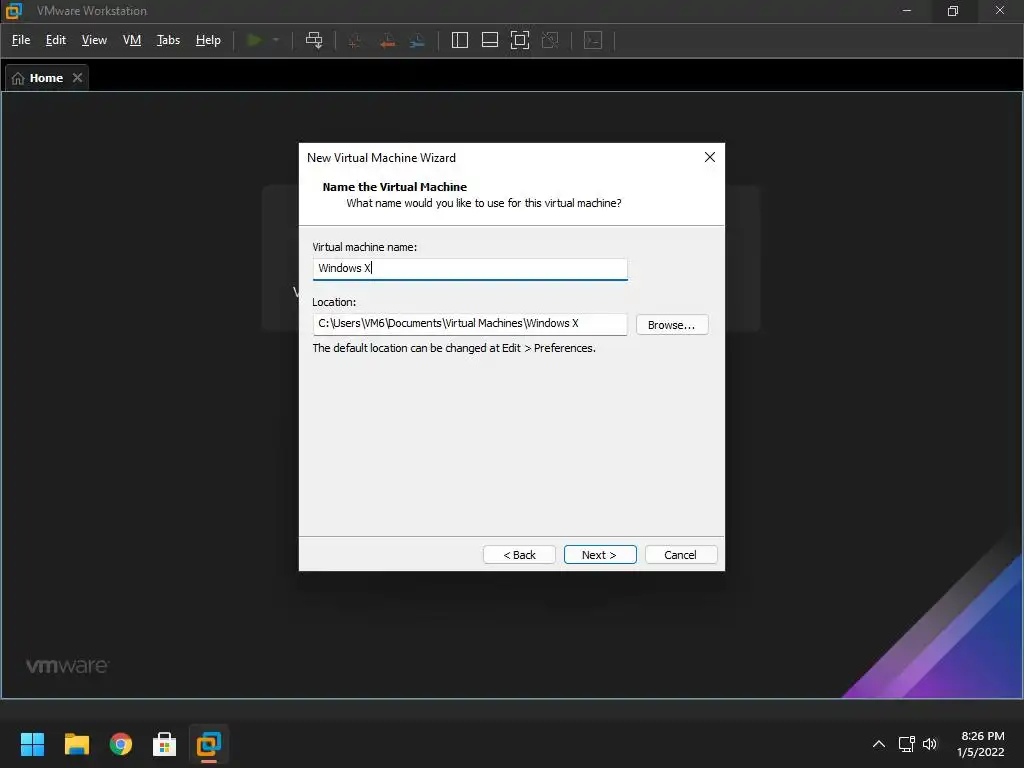The image size is (1024, 768).
Task: Open Microsoft Store from taskbar
Action: [x=165, y=744]
